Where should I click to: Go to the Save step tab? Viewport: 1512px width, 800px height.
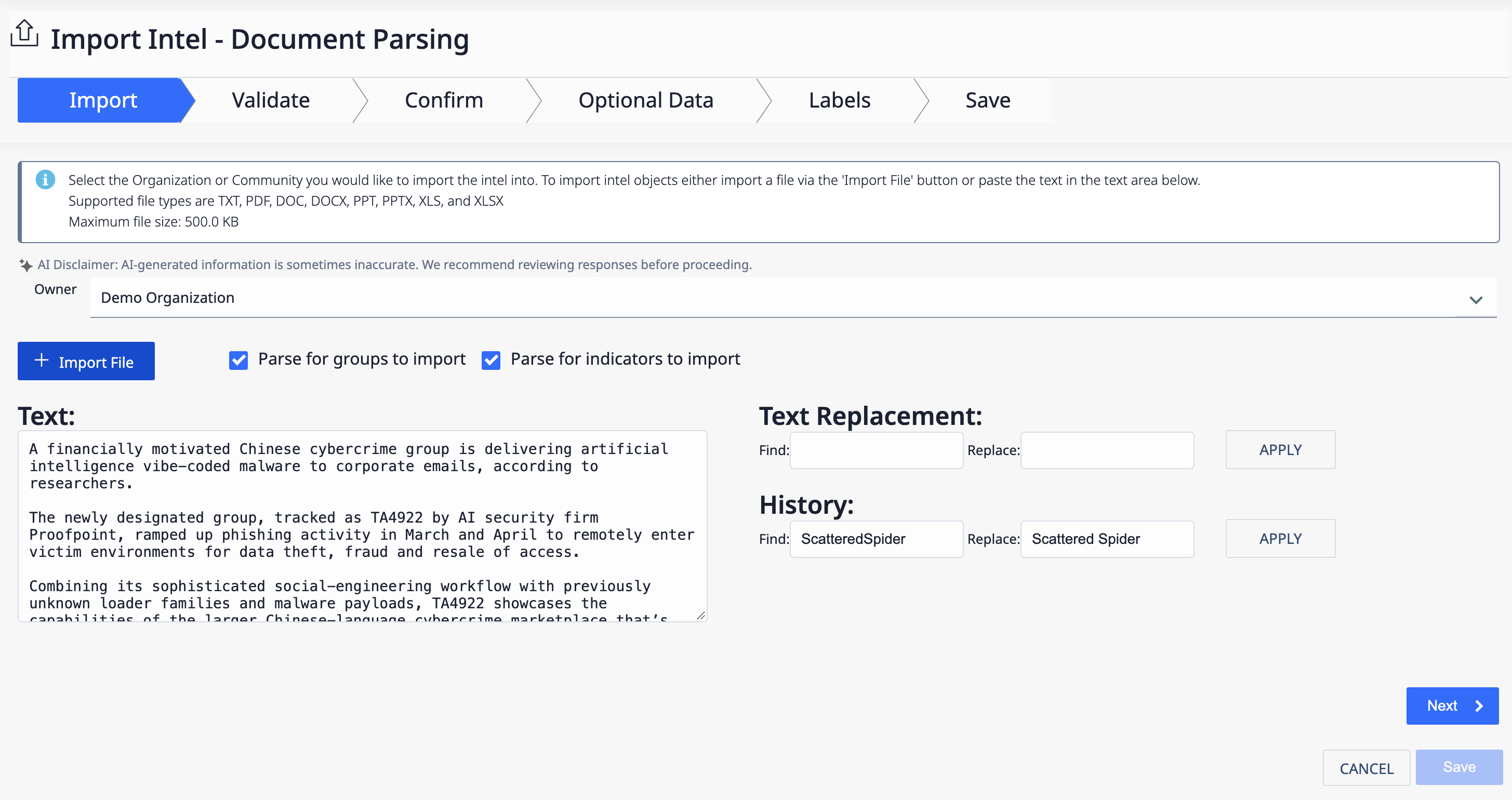(988, 100)
